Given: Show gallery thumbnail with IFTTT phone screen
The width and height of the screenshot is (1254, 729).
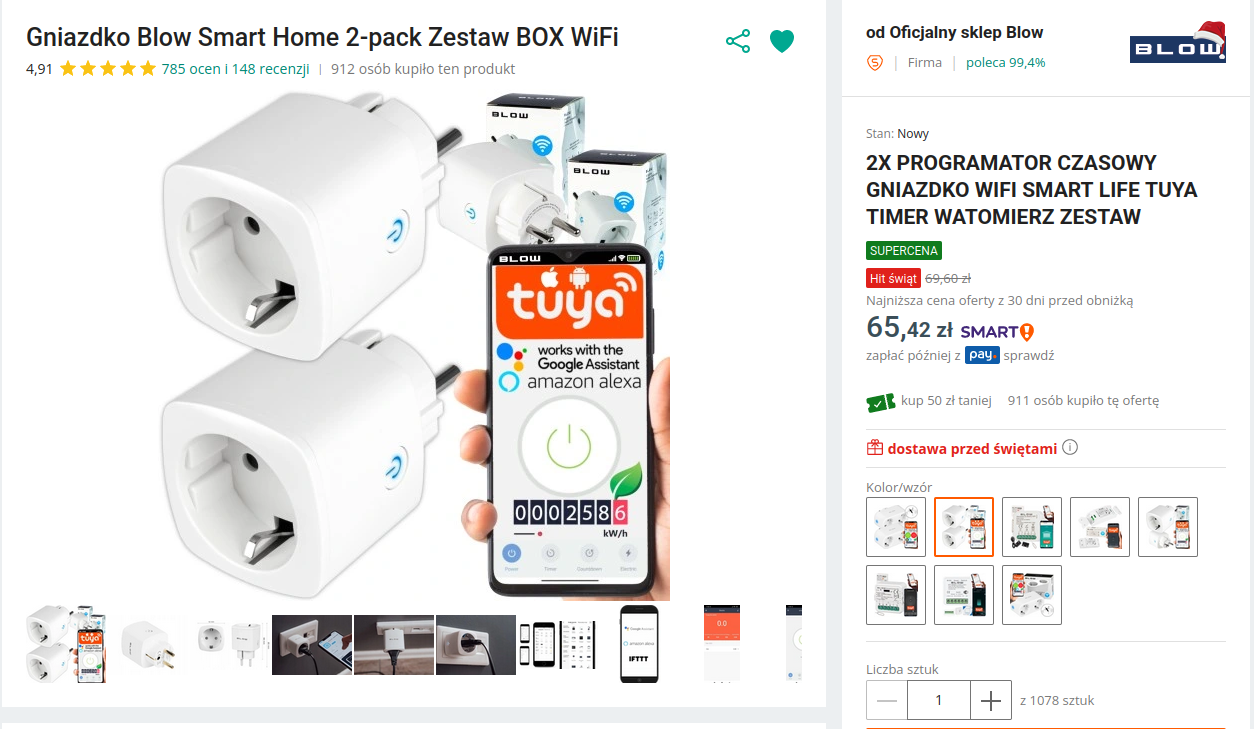Looking at the screenshot, I should pyautogui.click(x=639, y=643).
